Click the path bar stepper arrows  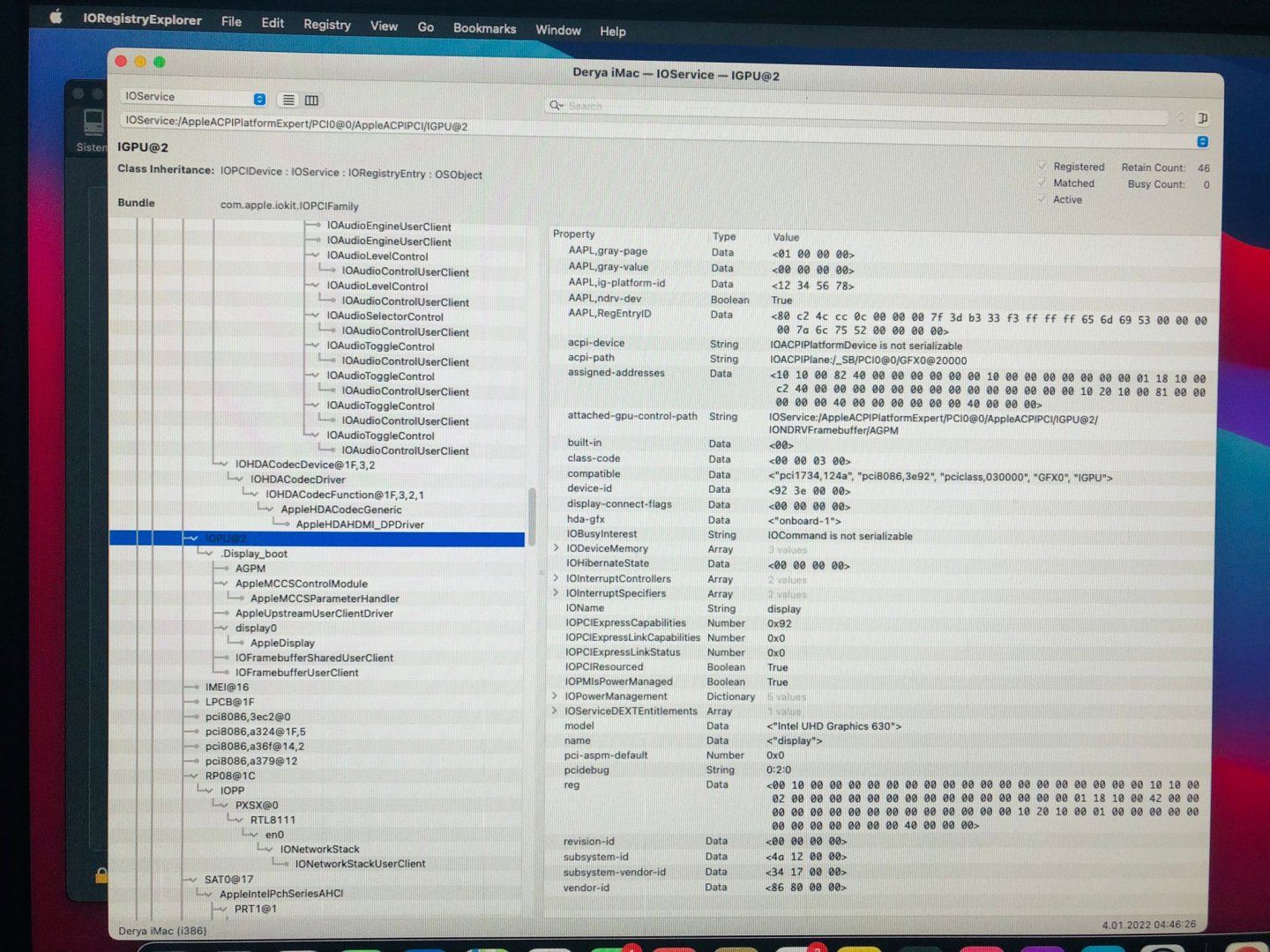click(x=1180, y=117)
